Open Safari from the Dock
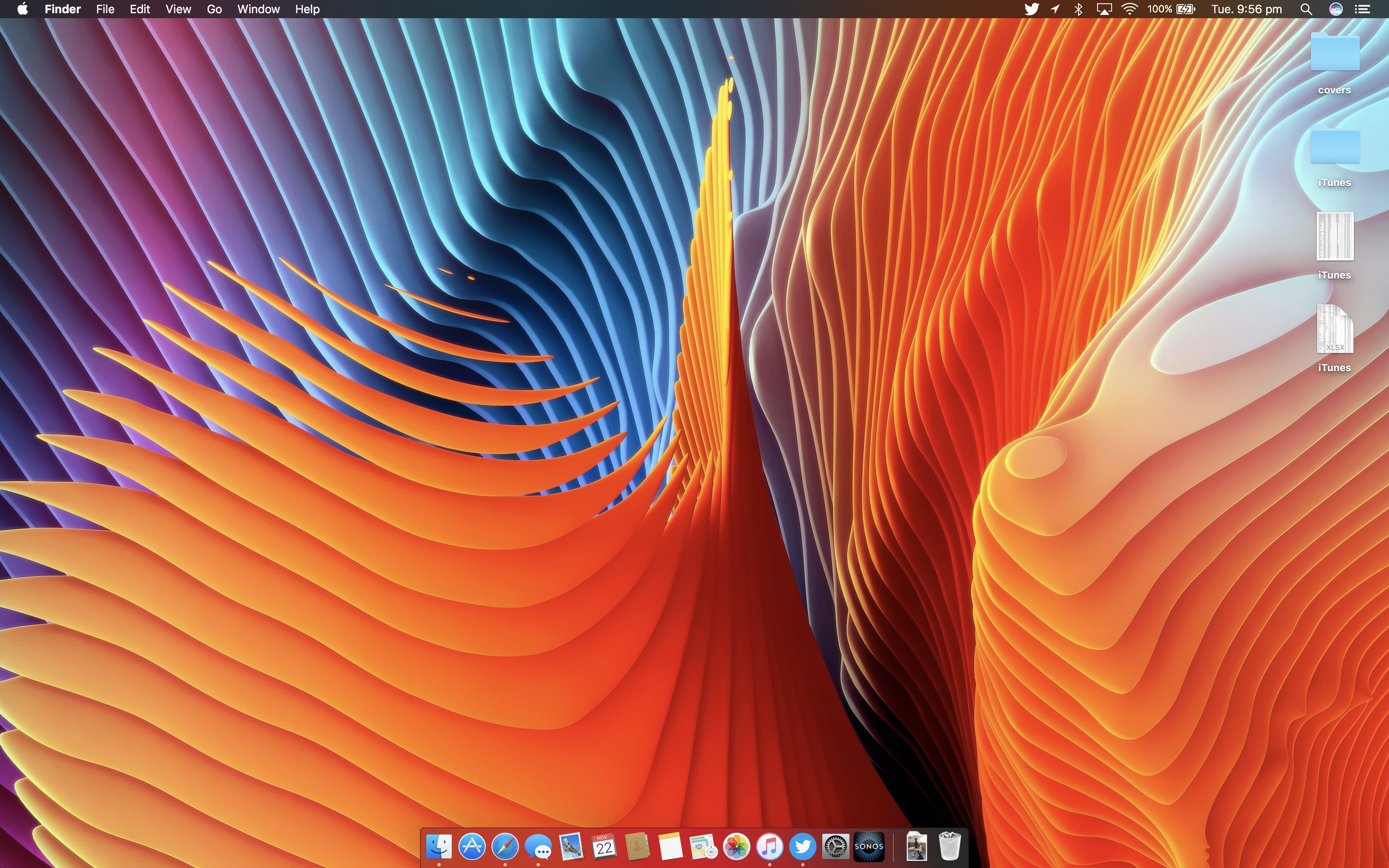The width and height of the screenshot is (1389, 868). 505,846
